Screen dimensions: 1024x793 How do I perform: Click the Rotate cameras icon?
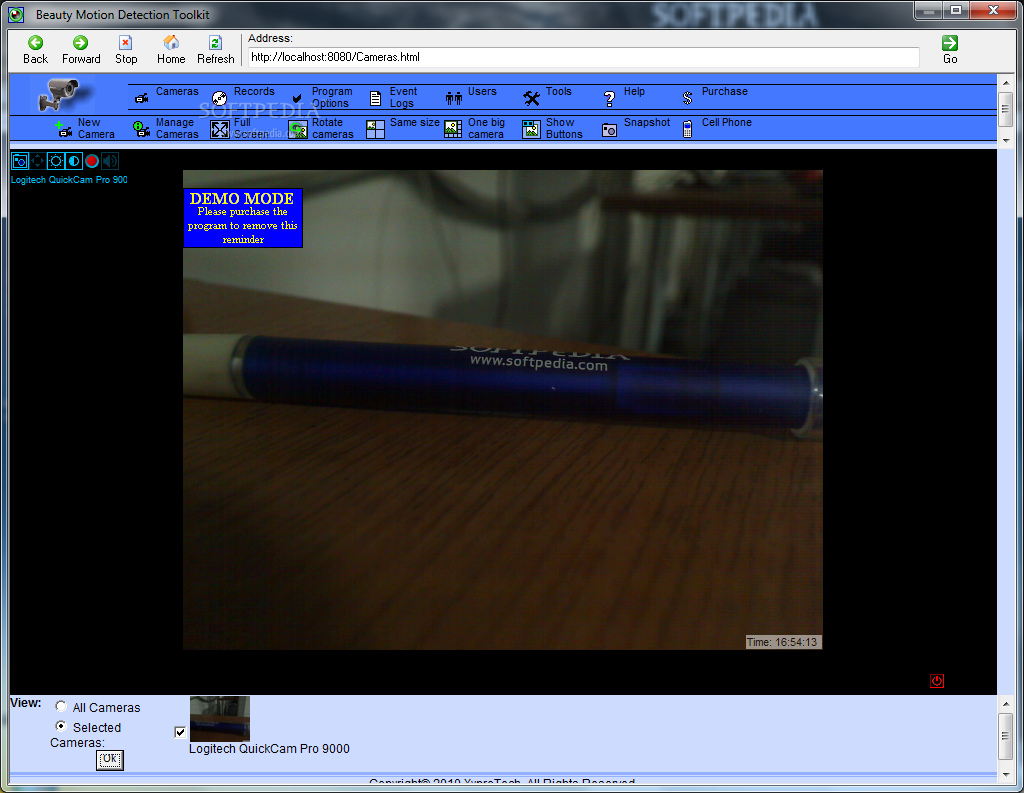click(298, 129)
